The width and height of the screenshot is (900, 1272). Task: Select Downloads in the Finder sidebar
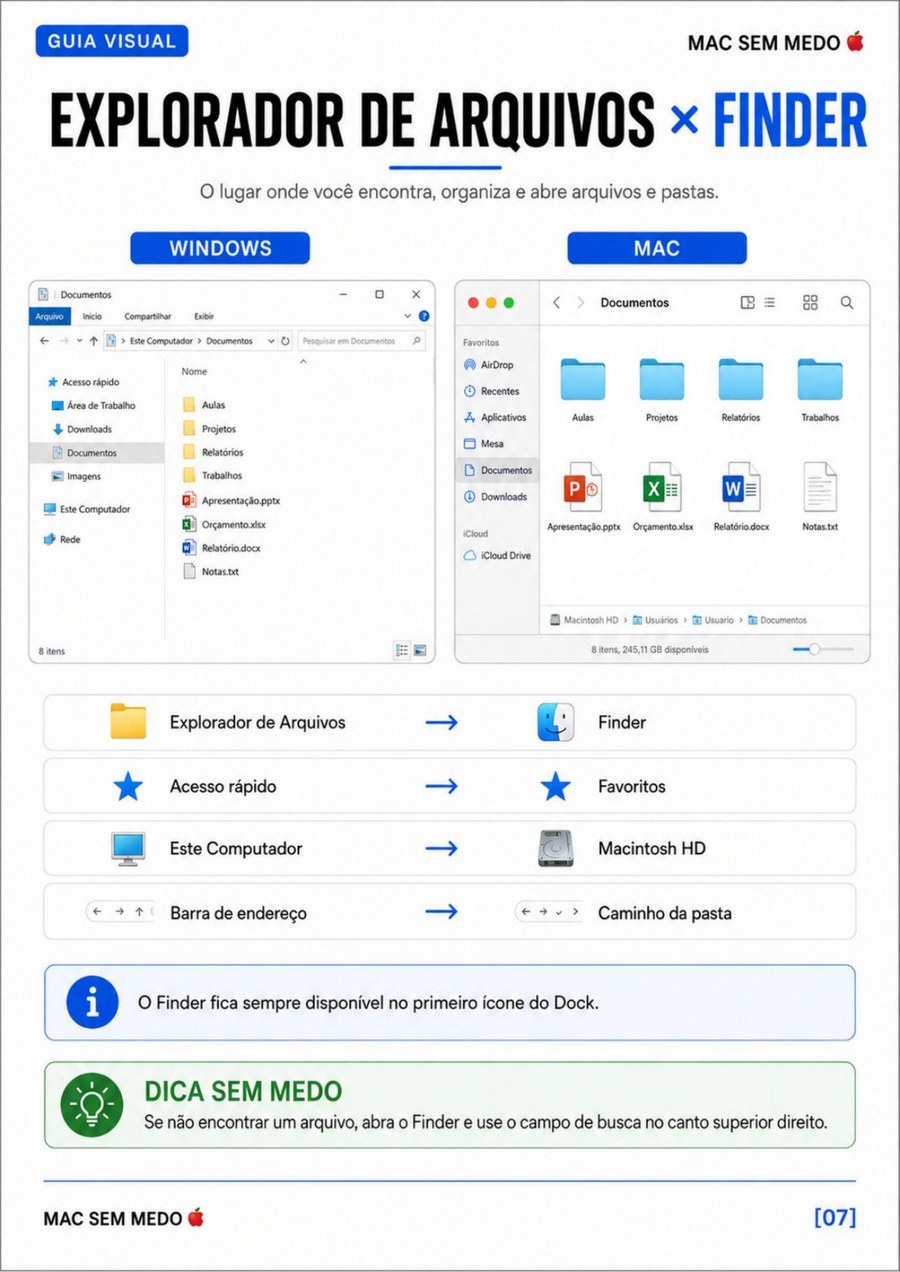pos(495,496)
